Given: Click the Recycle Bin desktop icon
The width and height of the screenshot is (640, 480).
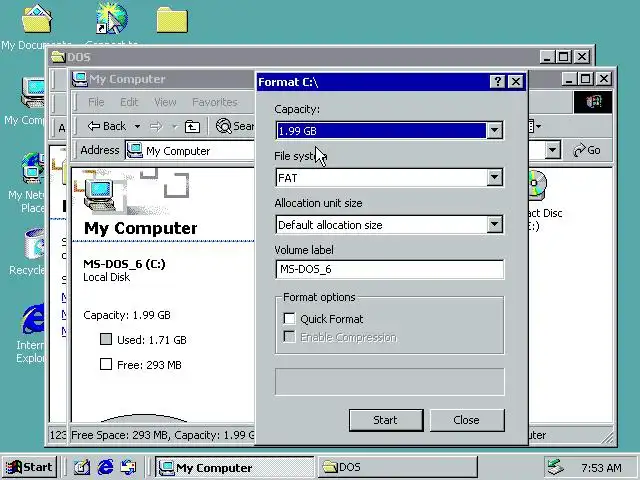Looking at the screenshot, I should coord(34,244).
